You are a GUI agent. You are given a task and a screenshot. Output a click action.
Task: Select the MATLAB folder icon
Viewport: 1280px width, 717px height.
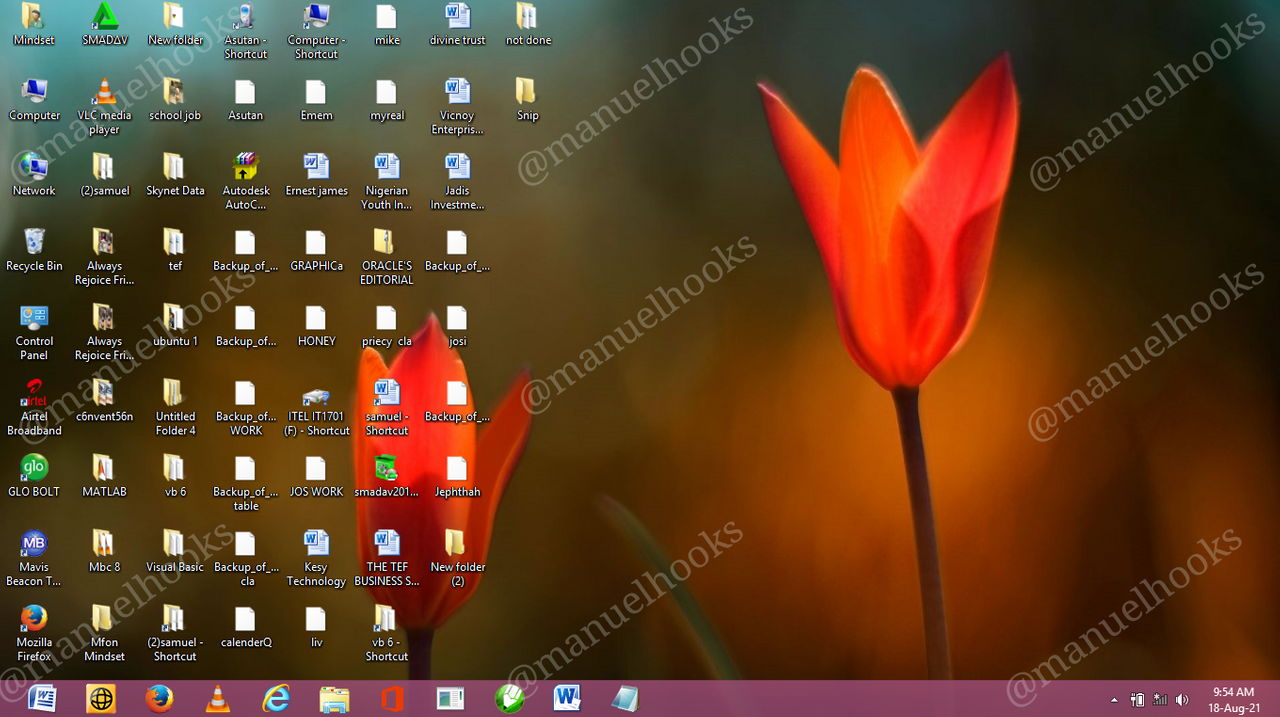pos(104,475)
